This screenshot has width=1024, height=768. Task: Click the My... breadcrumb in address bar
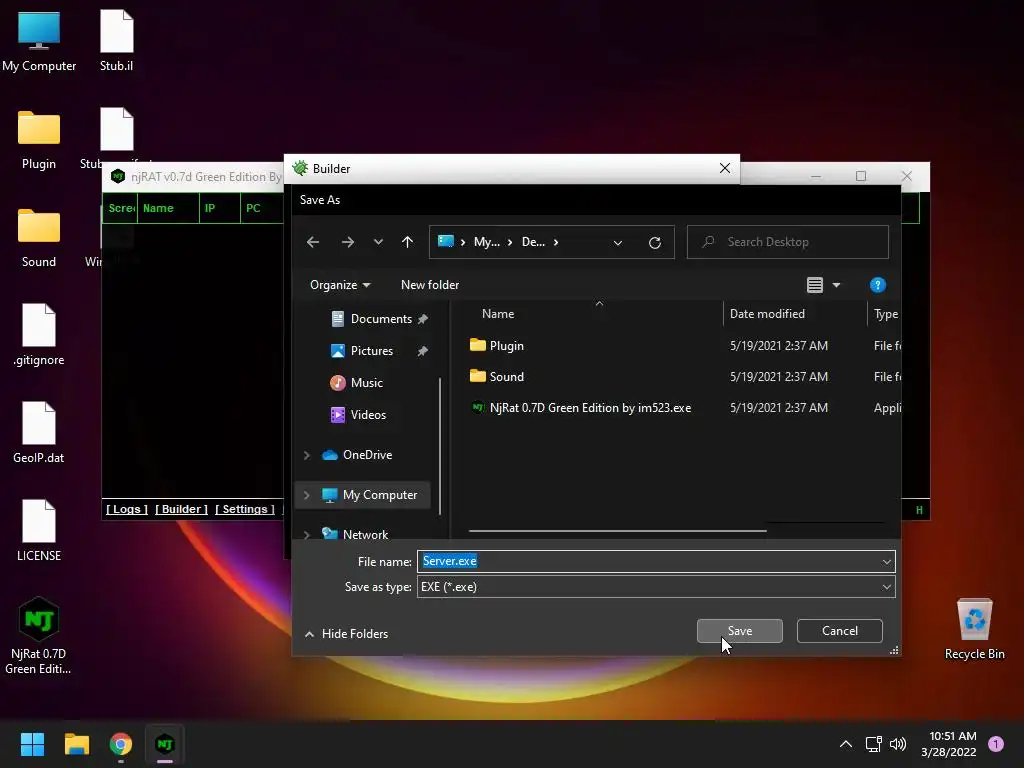pyautogui.click(x=487, y=242)
